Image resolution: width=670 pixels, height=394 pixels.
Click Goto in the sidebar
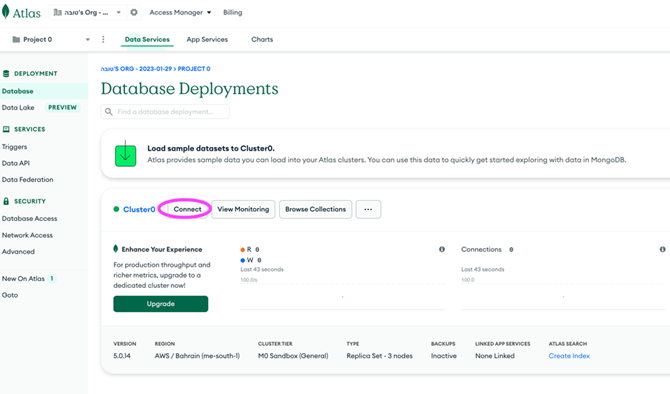10,295
